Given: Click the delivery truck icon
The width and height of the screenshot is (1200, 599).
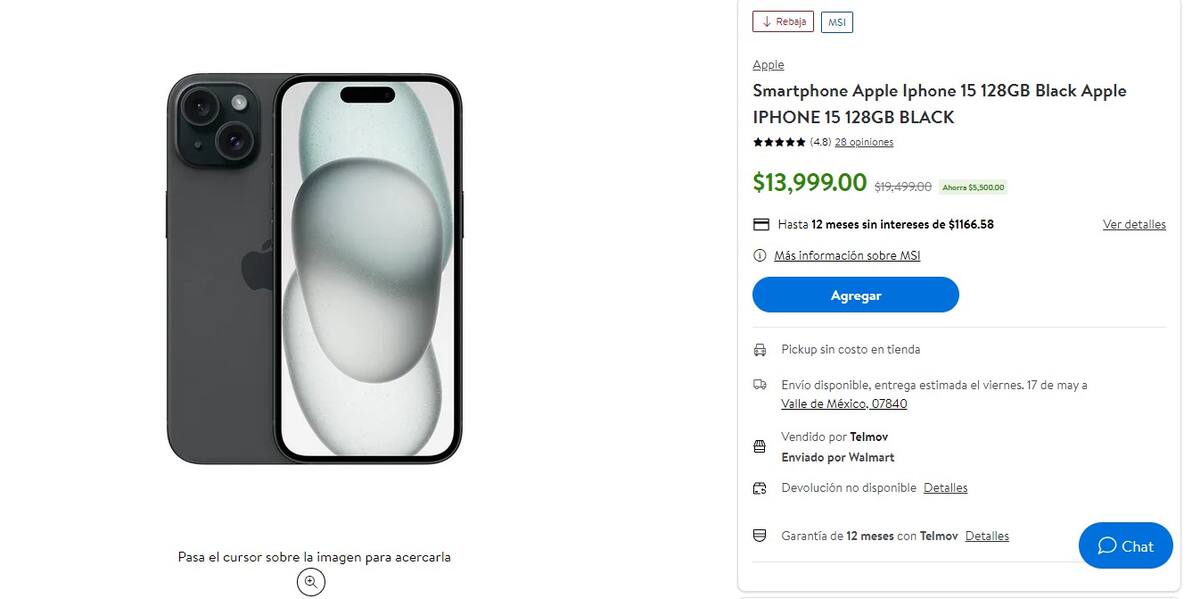Looking at the screenshot, I should 760,385.
